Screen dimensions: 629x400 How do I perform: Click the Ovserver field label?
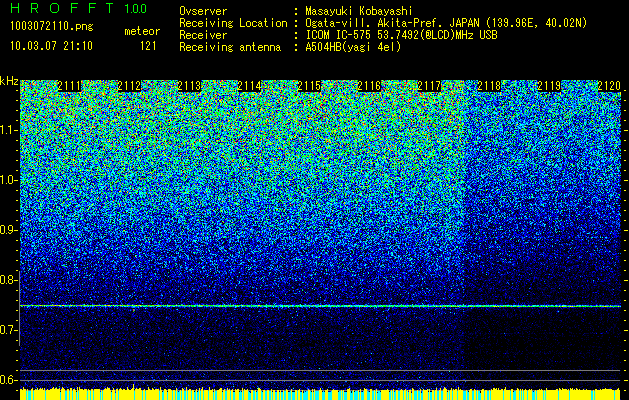pos(203,11)
